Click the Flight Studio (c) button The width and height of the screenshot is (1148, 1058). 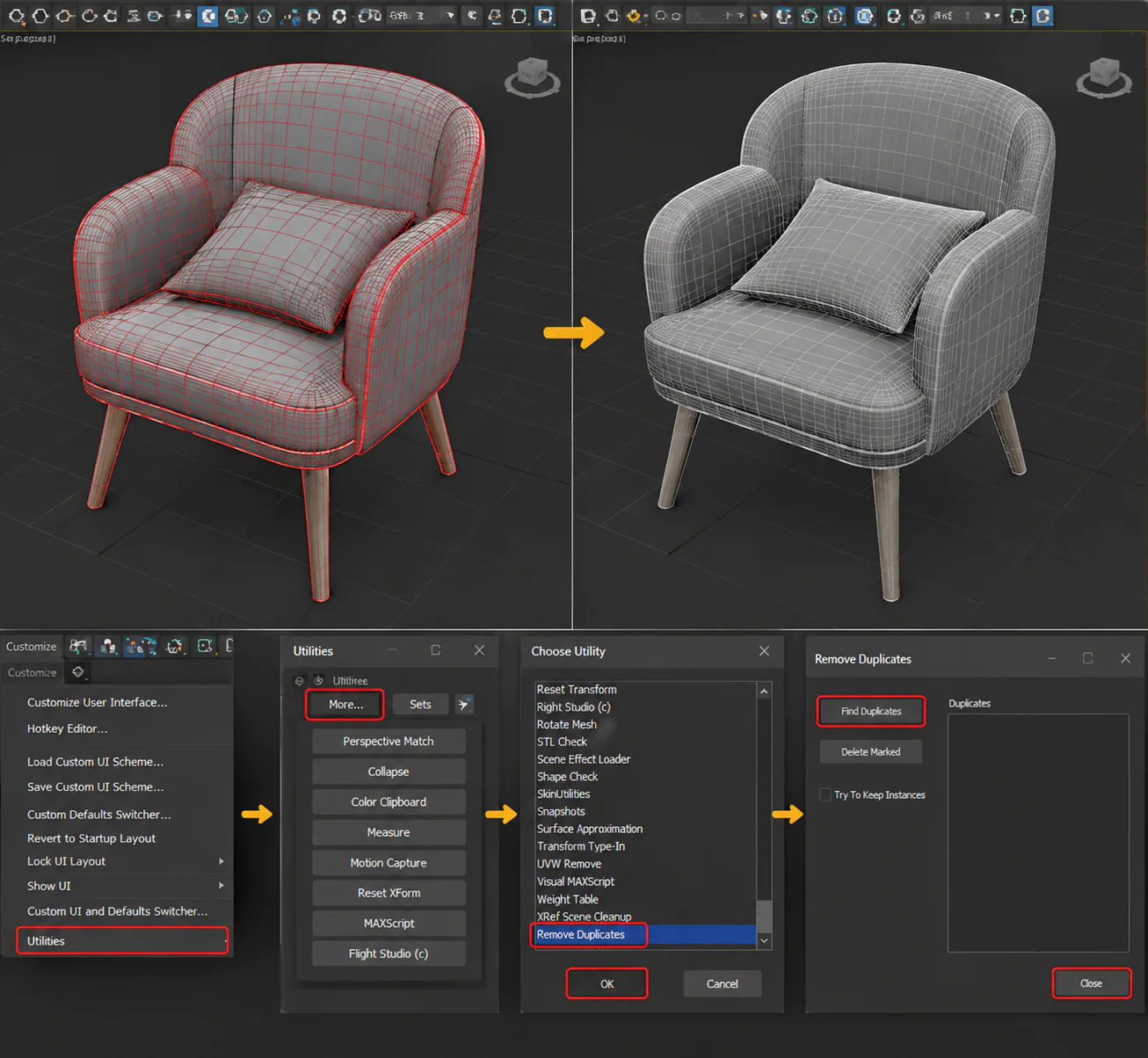pyautogui.click(x=389, y=953)
